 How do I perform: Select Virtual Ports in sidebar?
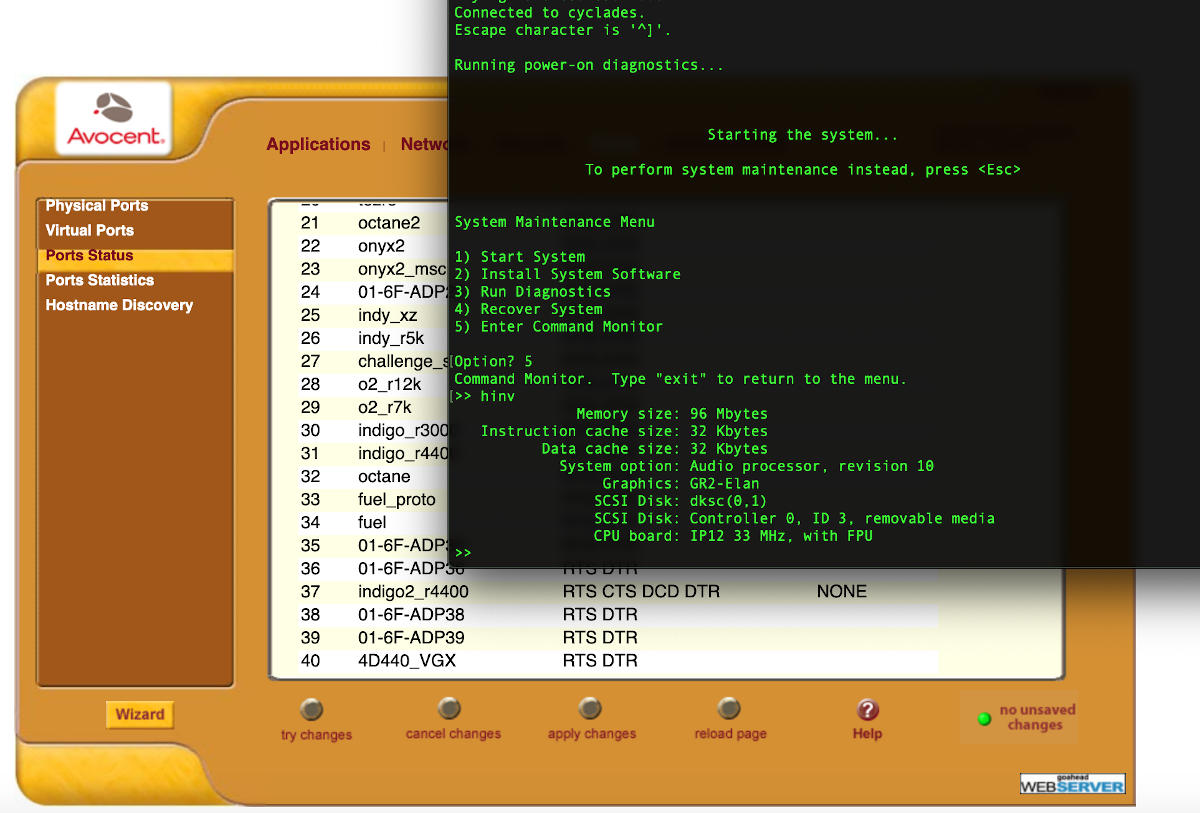click(x=90, y=230)
